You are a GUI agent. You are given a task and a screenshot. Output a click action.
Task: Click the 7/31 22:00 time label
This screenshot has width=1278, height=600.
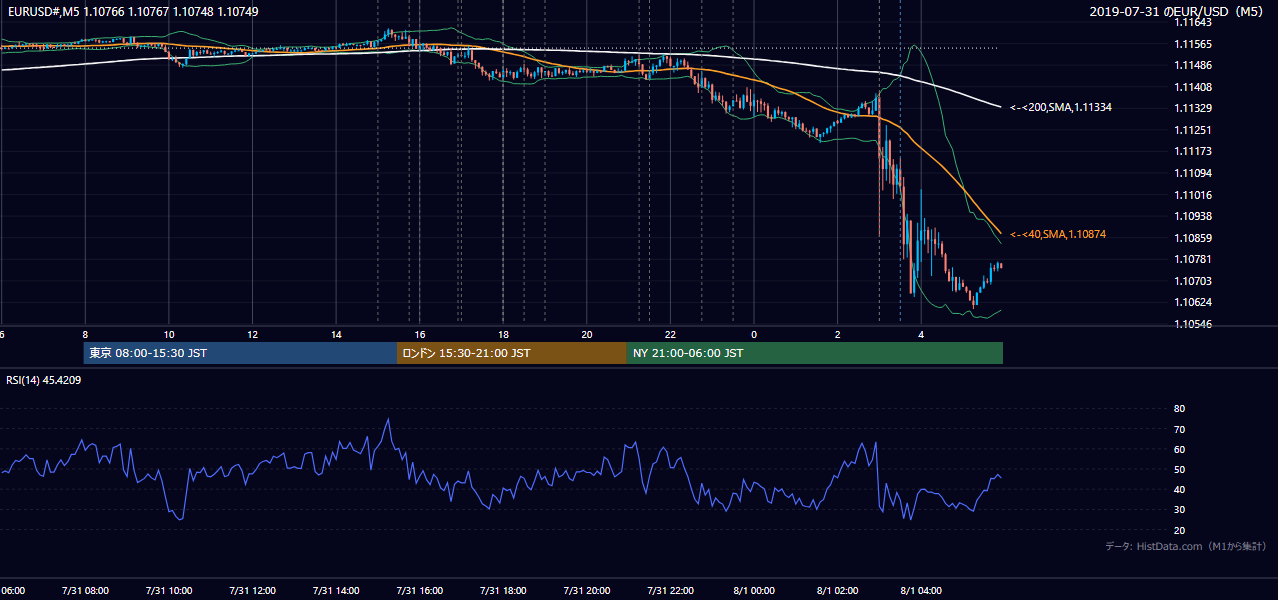click(671, 591)
